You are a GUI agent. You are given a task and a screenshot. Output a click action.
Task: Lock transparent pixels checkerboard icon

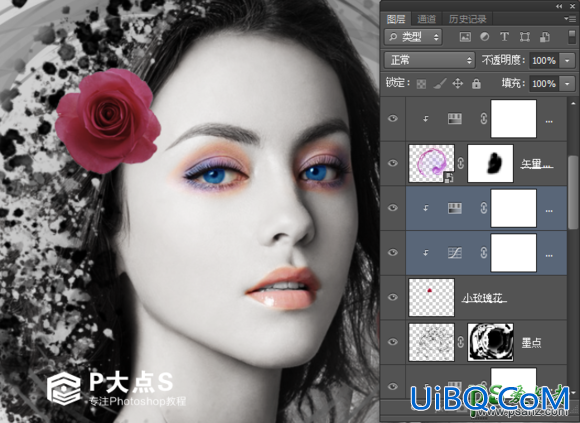click(421, 84)
